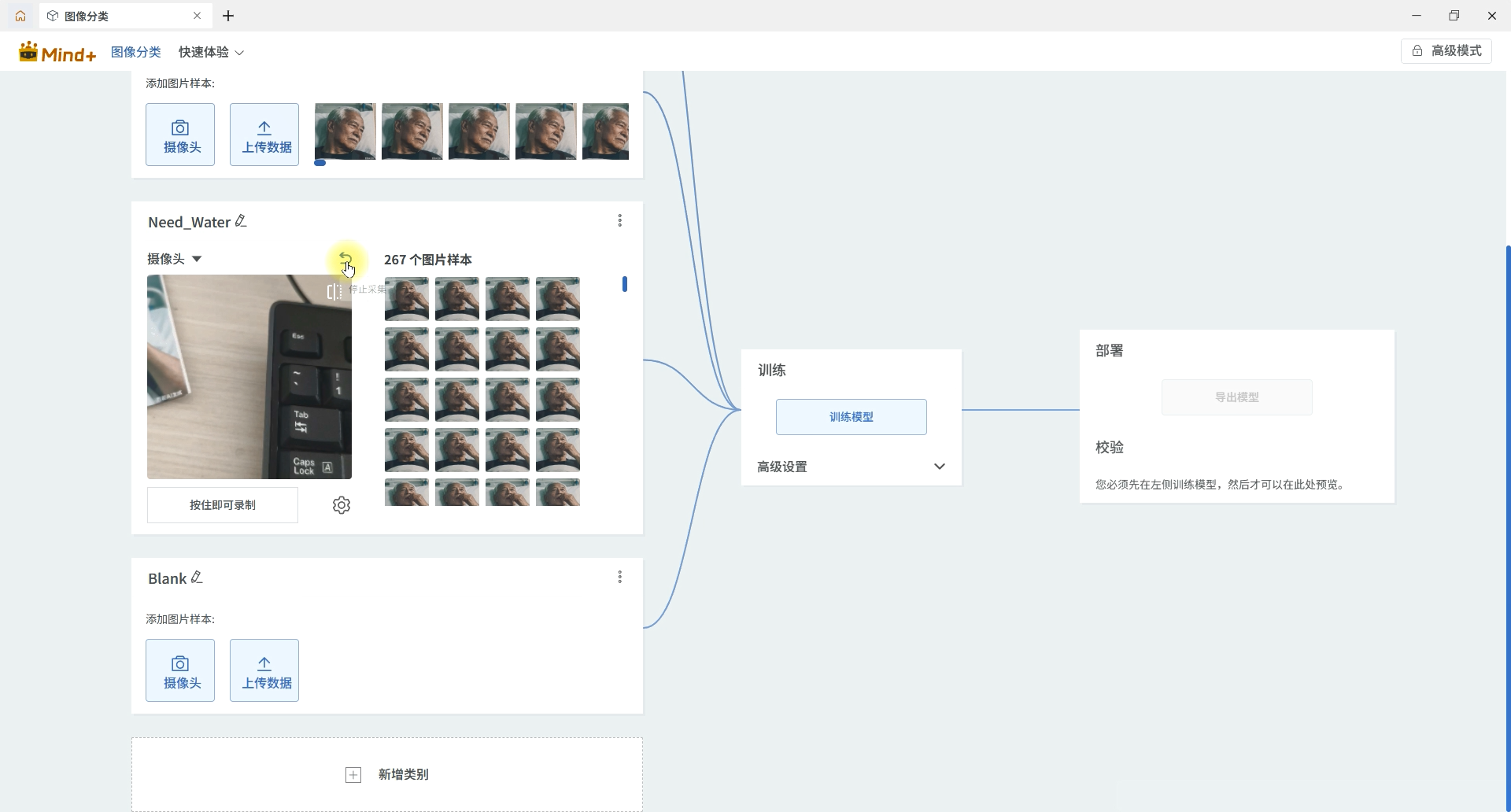
Task: Open the Blank class three-dot menu
Action: pos(620,578)
